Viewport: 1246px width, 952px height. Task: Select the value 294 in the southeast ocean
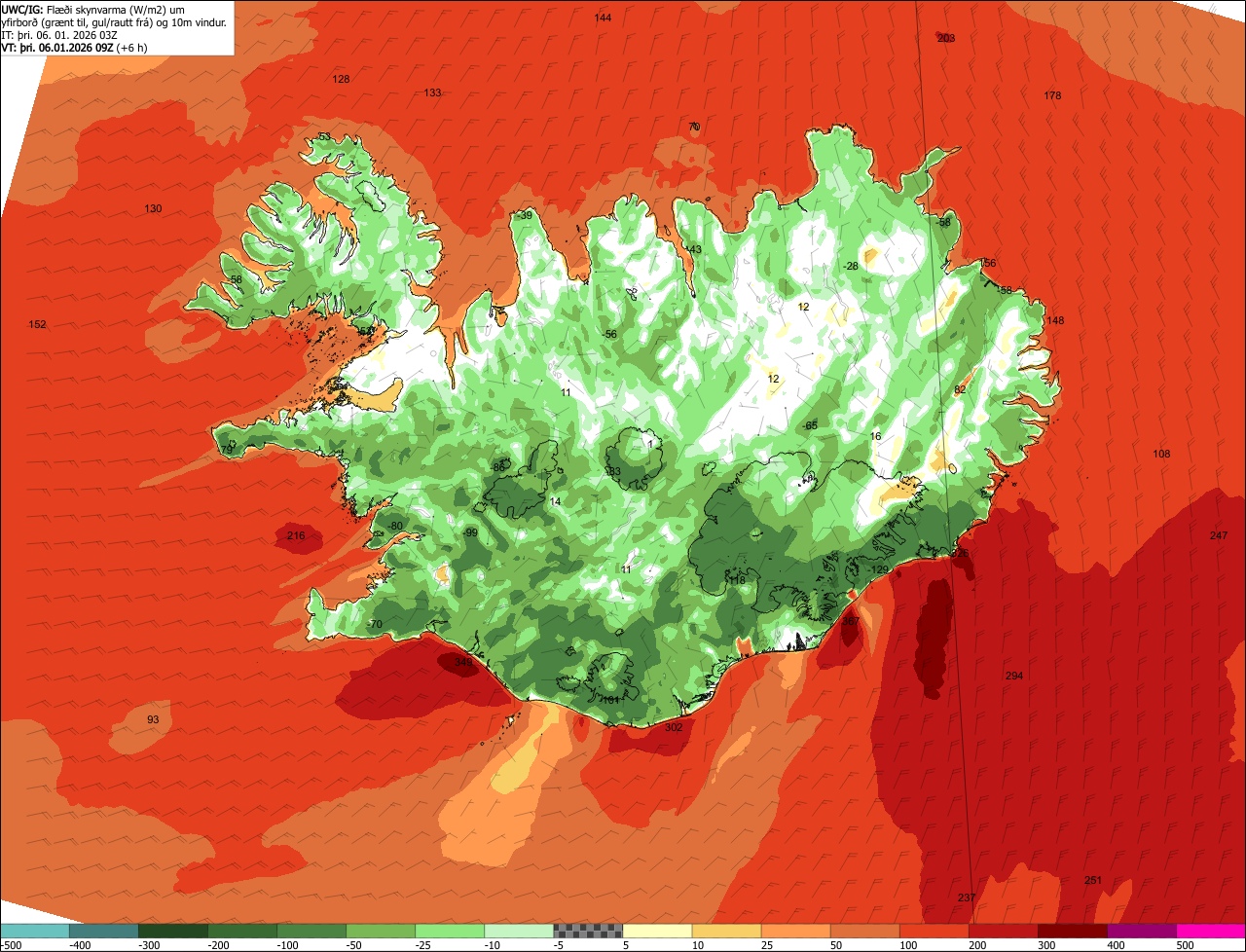coord(1014,676)
